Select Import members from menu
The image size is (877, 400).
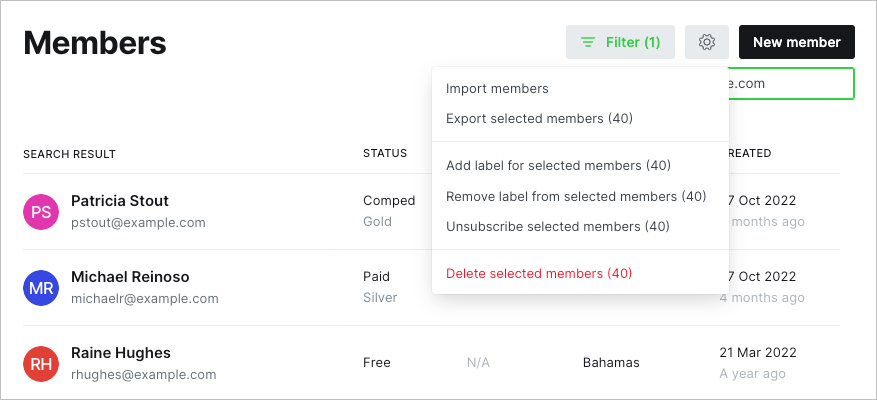click(x=497, y=89)
